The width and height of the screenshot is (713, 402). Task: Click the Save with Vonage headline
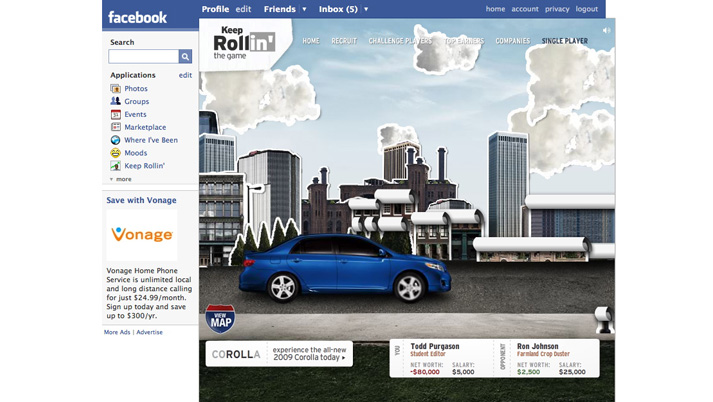(x=141, y=200)
